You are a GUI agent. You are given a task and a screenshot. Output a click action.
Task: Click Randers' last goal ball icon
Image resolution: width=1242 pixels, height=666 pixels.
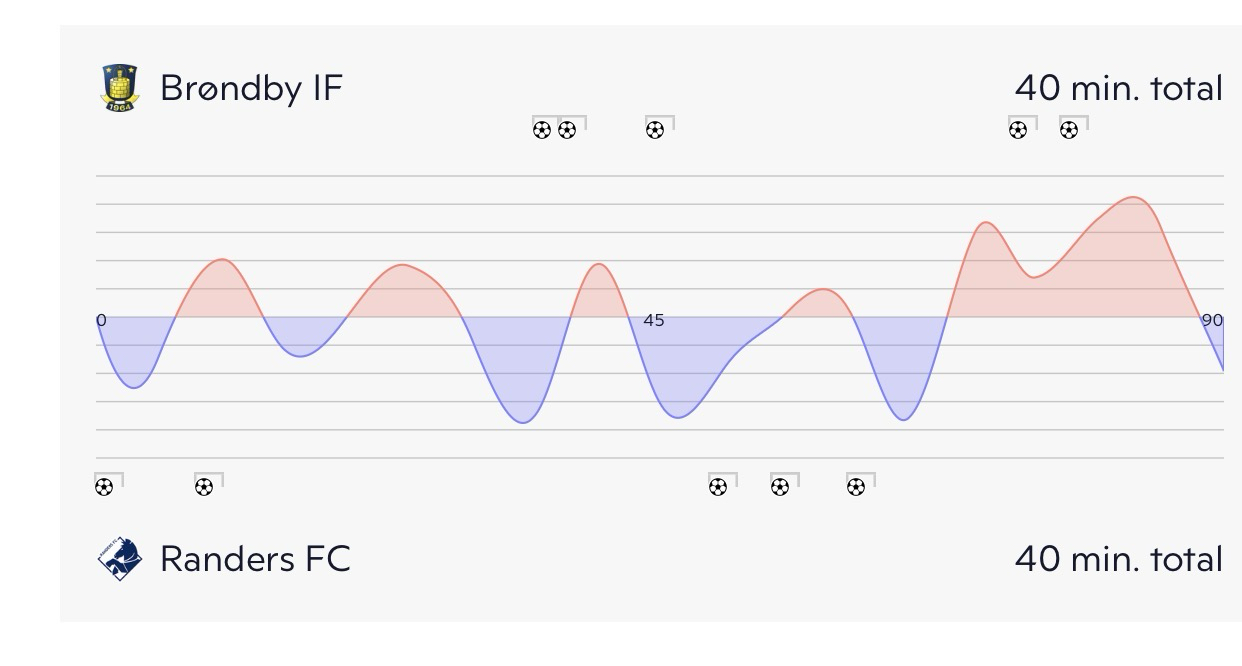pos(856,487)
